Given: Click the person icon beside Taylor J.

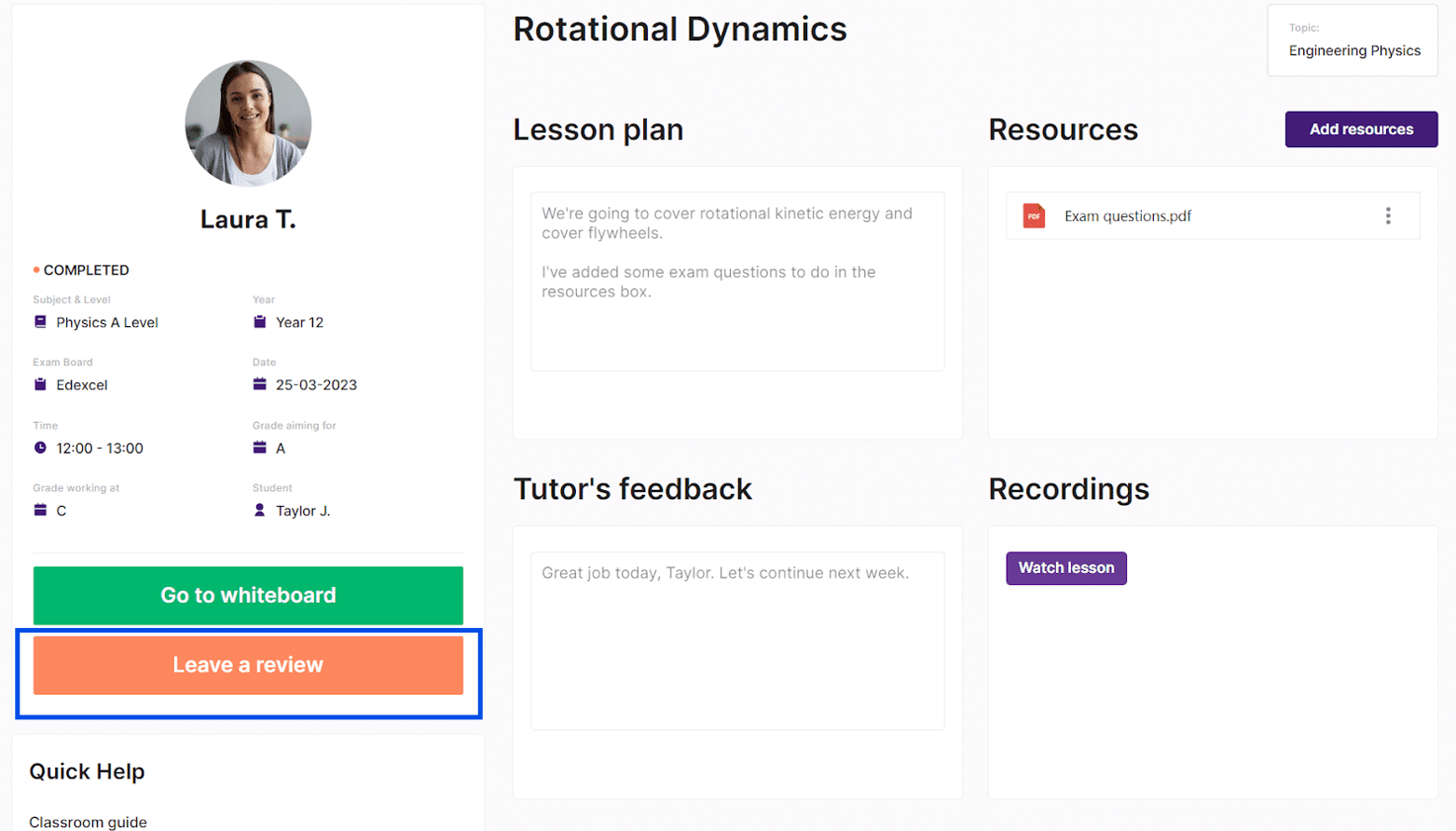Looking at the screenshot, I should pyautogui.click(x=259, y=511).
